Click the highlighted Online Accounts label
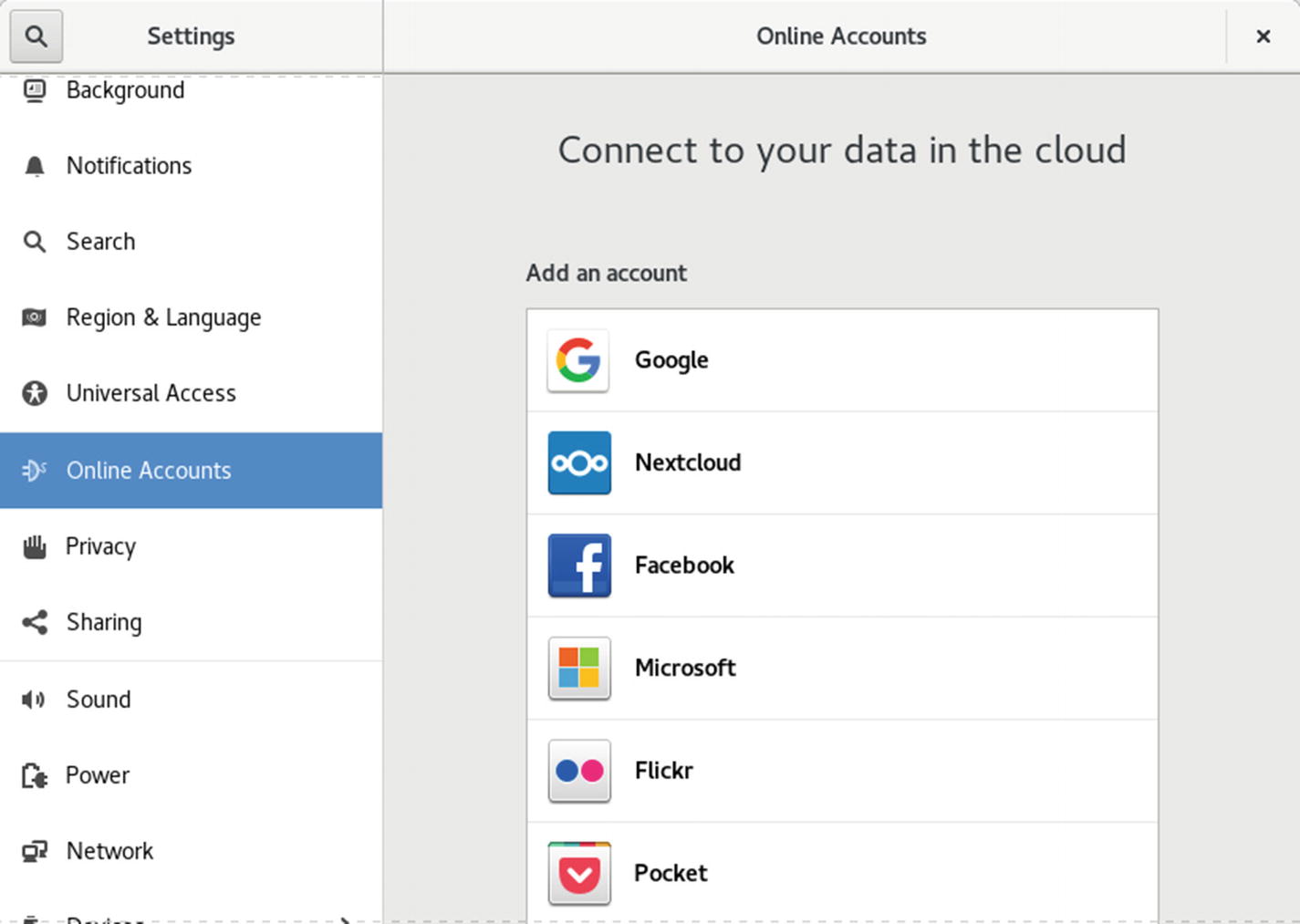This screenshot has height=924, width=1300. click(149, 471)
